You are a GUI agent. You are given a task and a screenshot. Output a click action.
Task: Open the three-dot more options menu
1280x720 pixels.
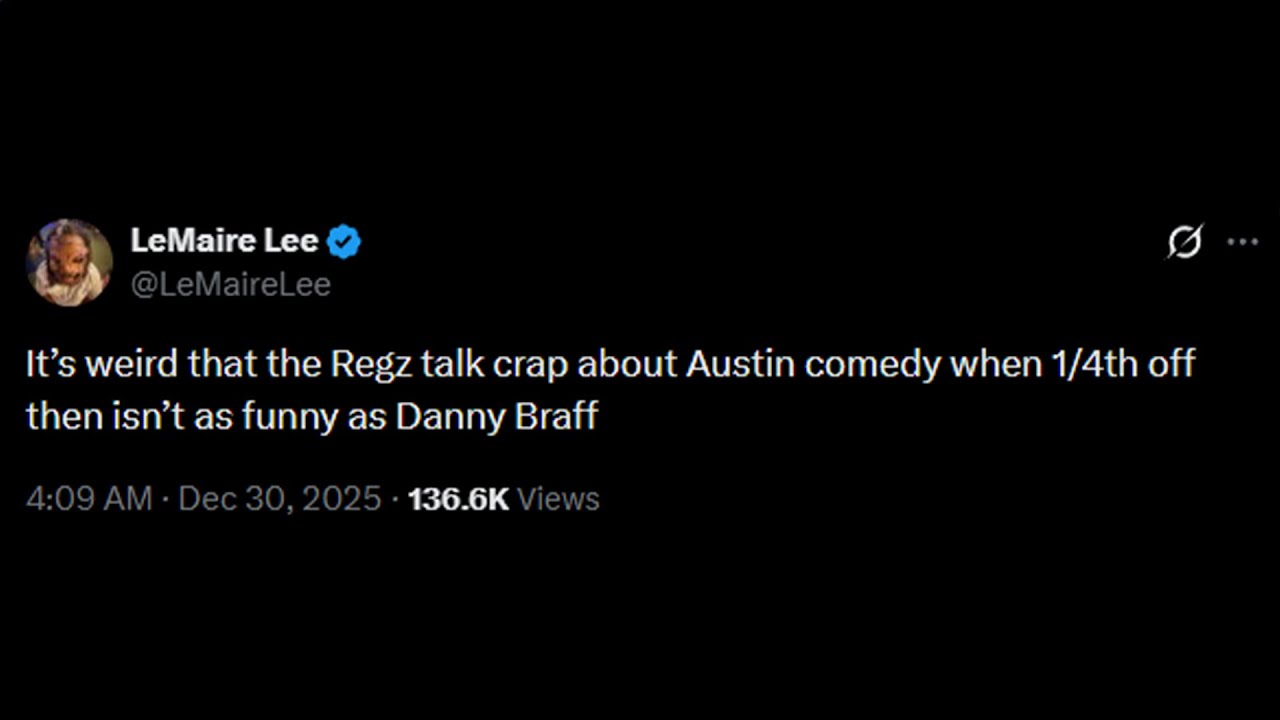pyautogui.click(x=1243, y=241)
